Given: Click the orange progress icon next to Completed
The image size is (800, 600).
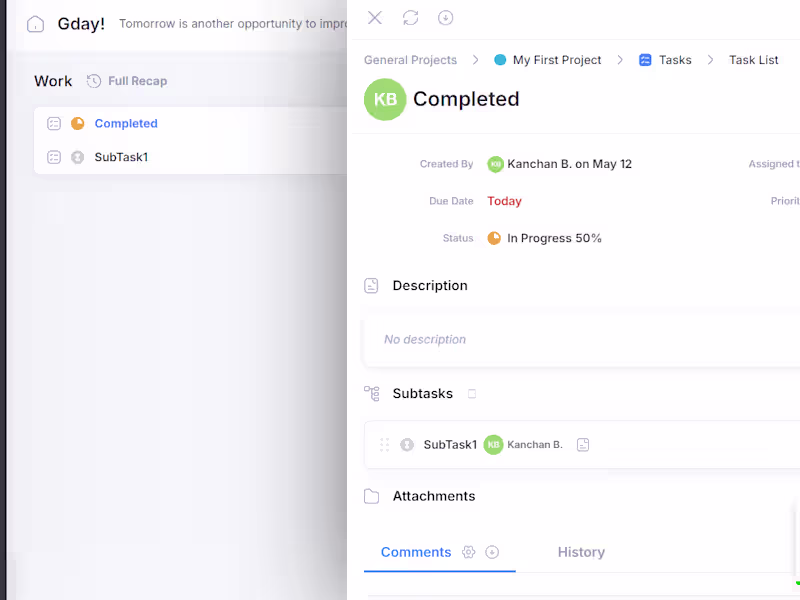Looking at the screenshot, I should coord(77,123).
